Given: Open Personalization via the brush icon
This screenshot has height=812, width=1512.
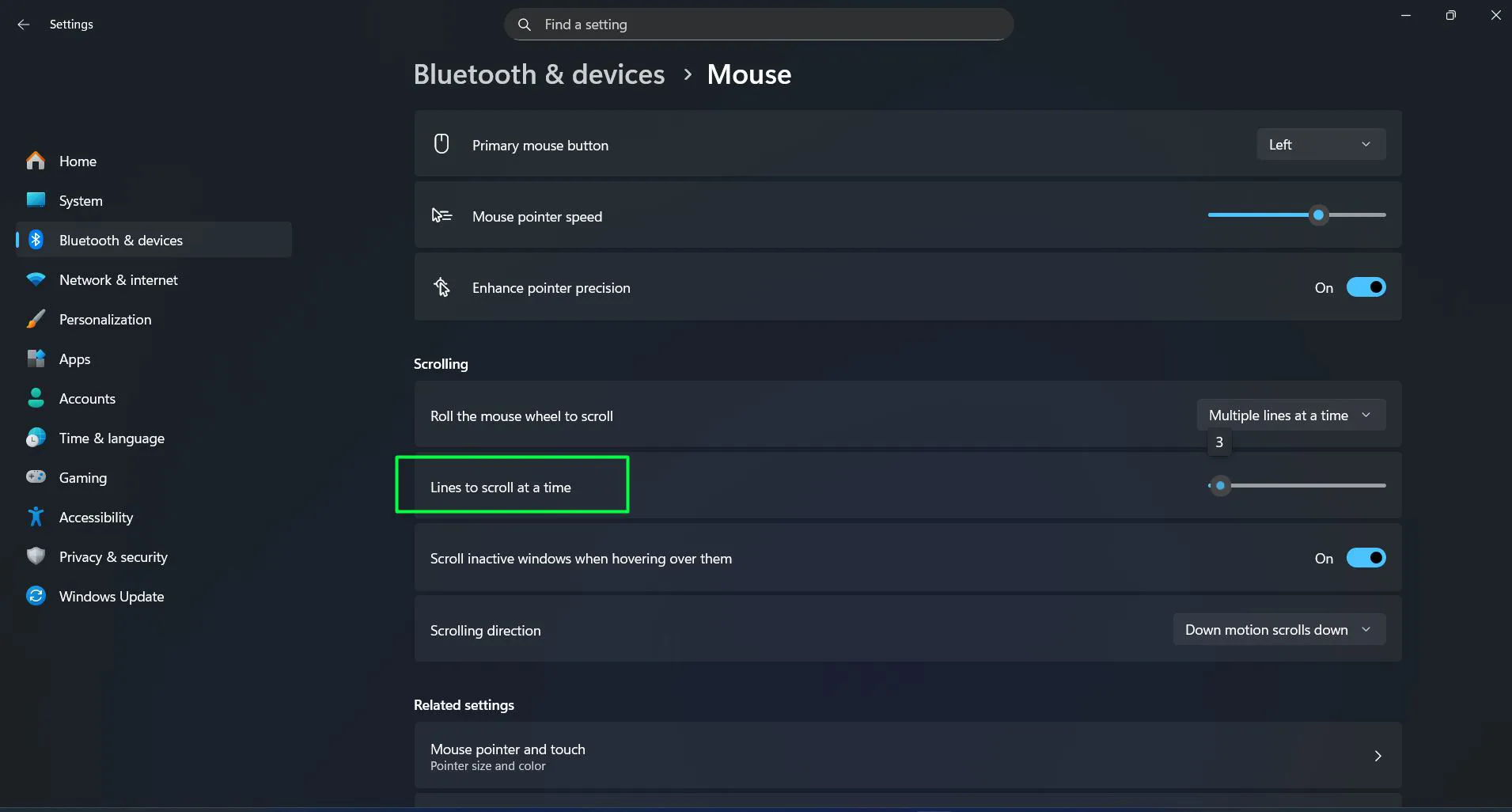Looking at the screenshot, I should click(36, 319).
